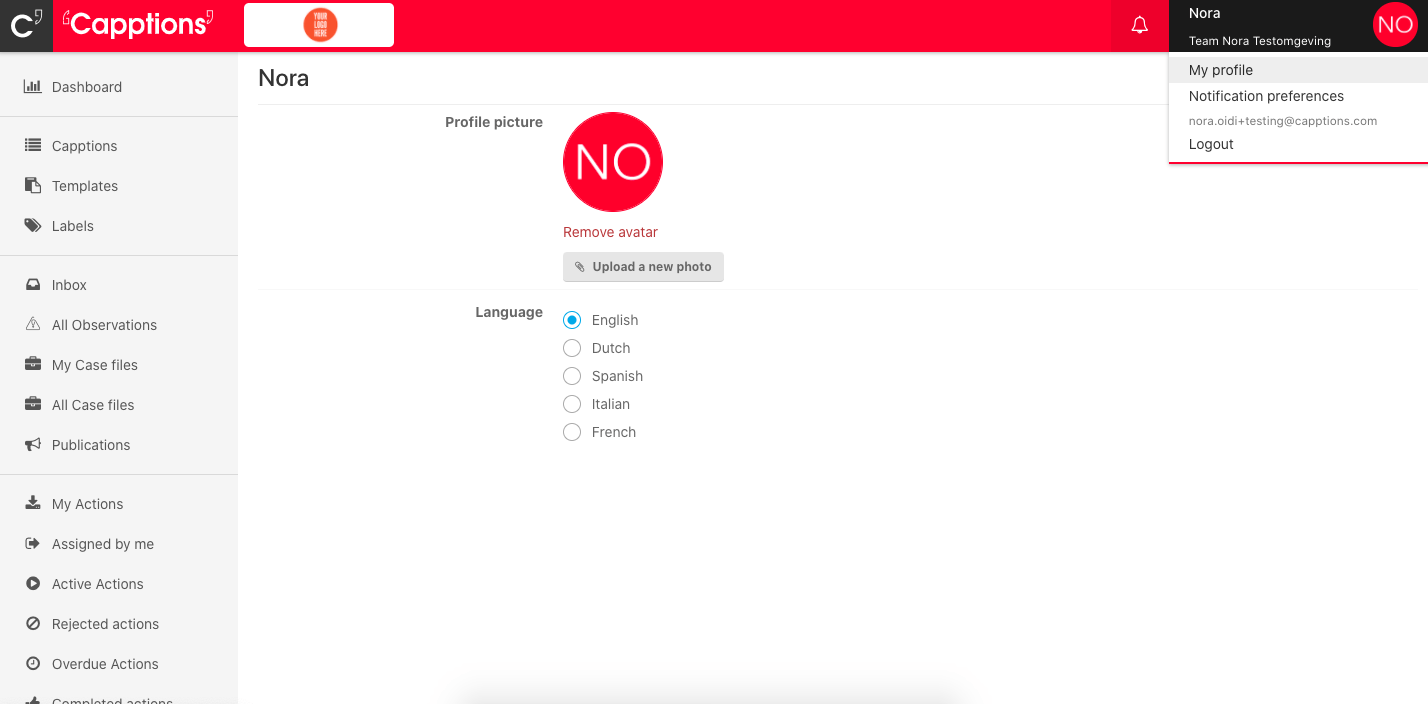The height and width of the screenshot is (704, 1428).
Task: Click the Inbox tray icon
Action: click(x=32, y=285)
